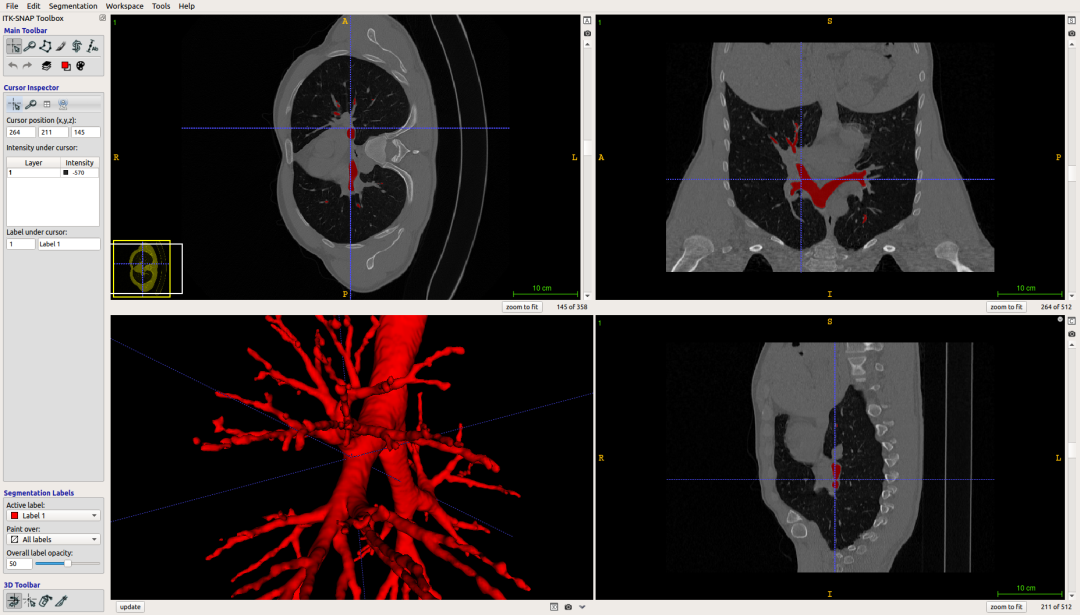Adjust the overall label opacity slider
Screen dimensions: 1080x615
(66, 564)
